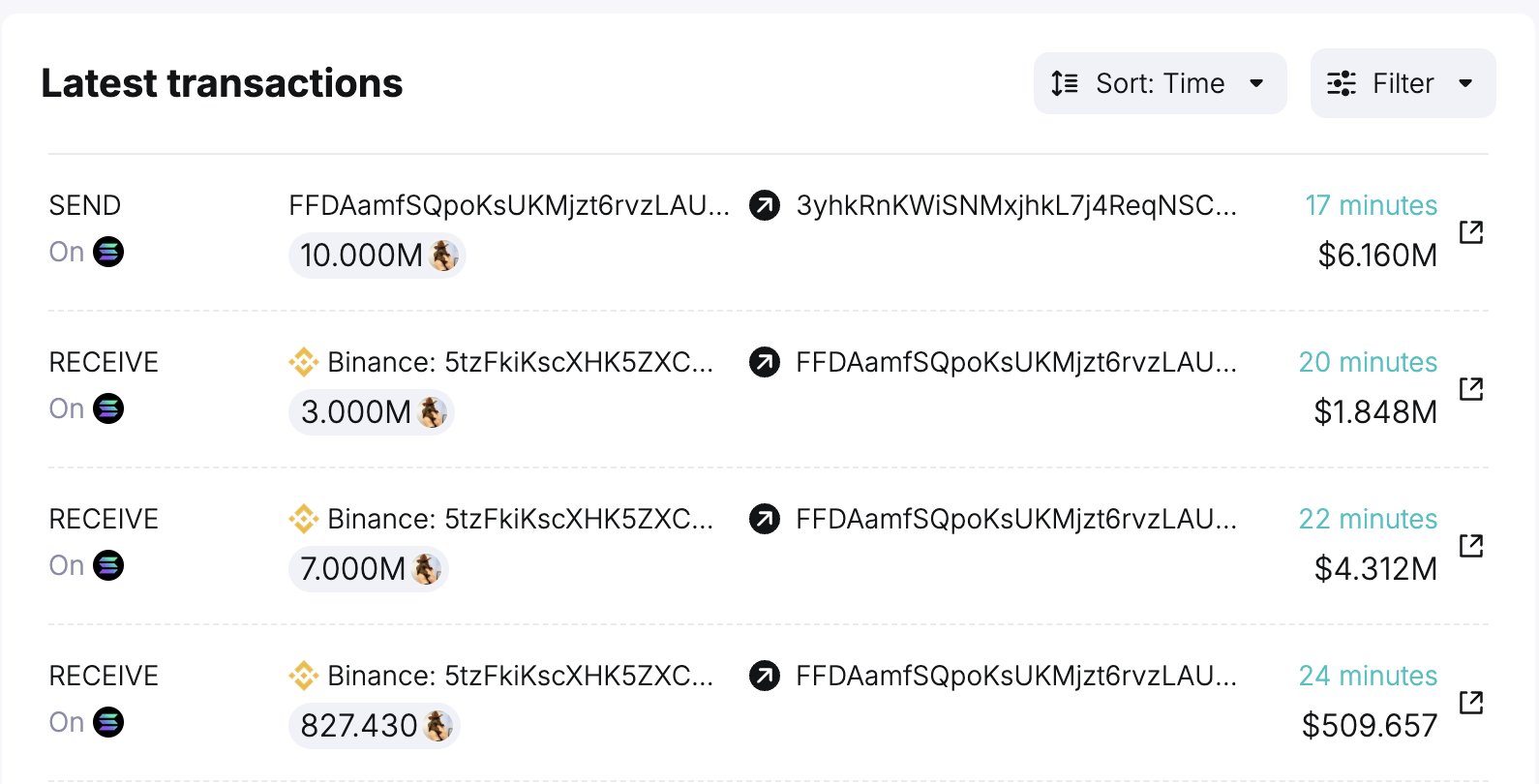Click Solana chain icon in last RECEIVE row
The image size is (1539, 784).
click(x=108, y=723)
